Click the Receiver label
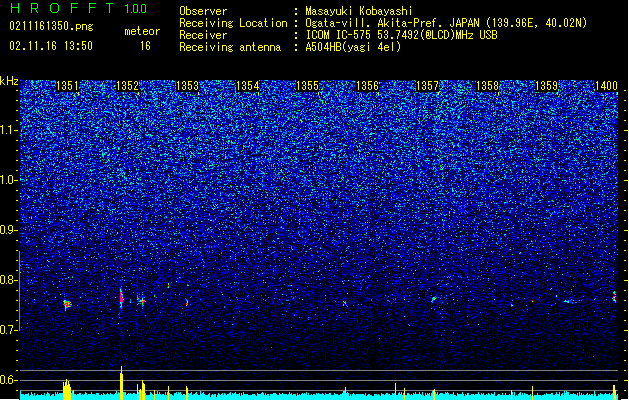 tap(203, 35)
